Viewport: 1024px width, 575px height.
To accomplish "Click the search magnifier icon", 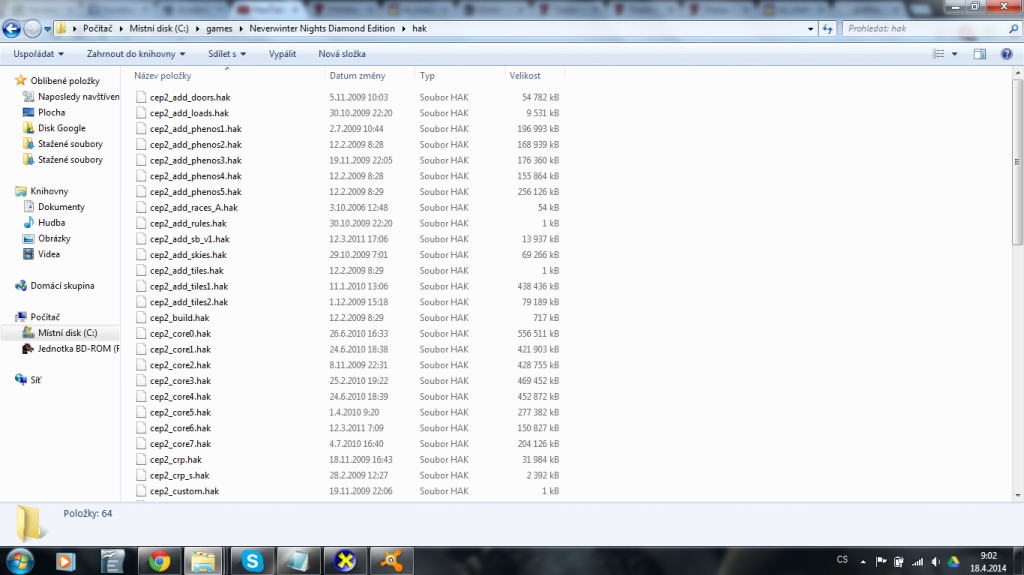I will click(x=1014, y=29).
